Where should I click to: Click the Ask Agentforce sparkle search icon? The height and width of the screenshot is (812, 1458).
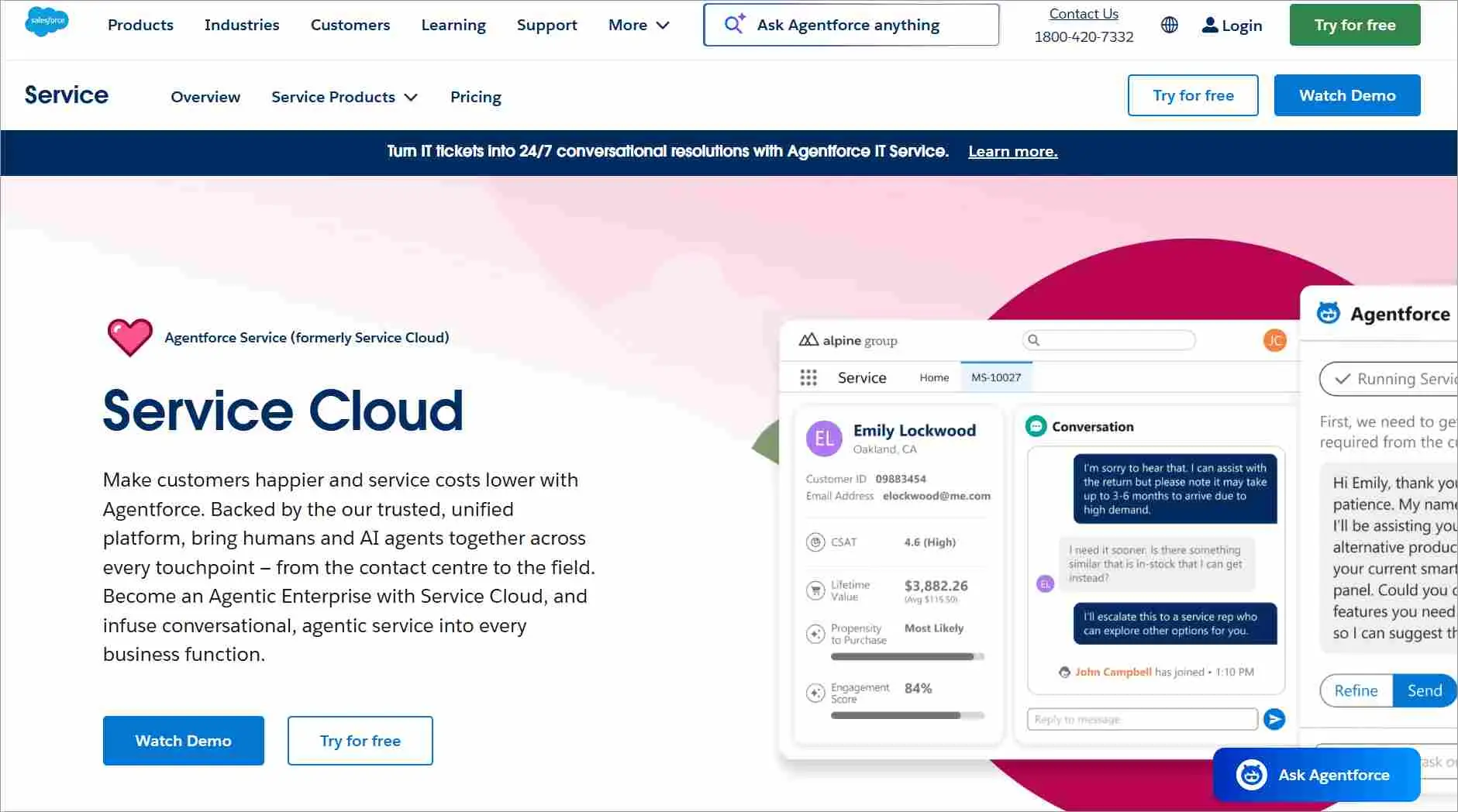[733, 24]
